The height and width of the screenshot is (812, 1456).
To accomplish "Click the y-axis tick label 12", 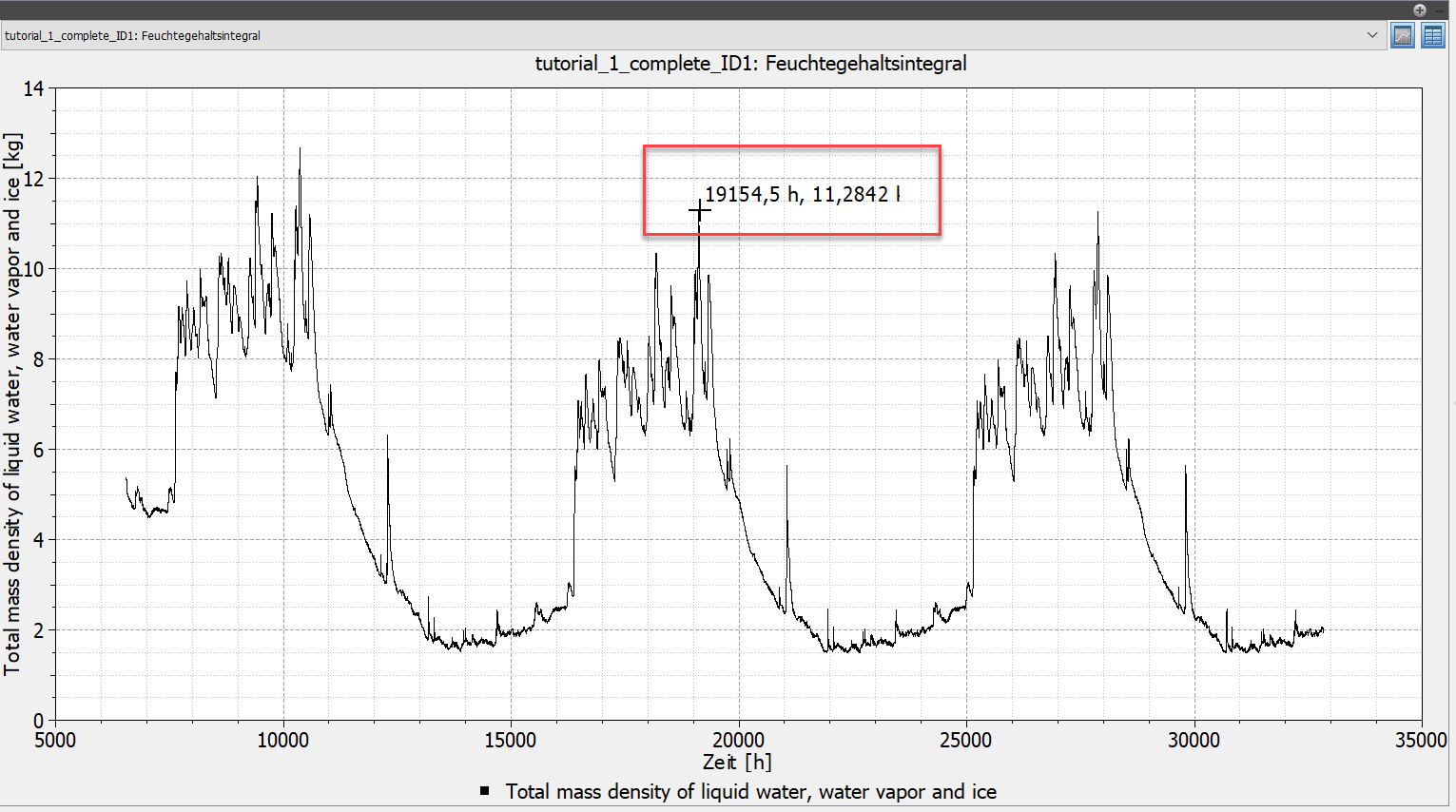I will click(x=34, y=179).
